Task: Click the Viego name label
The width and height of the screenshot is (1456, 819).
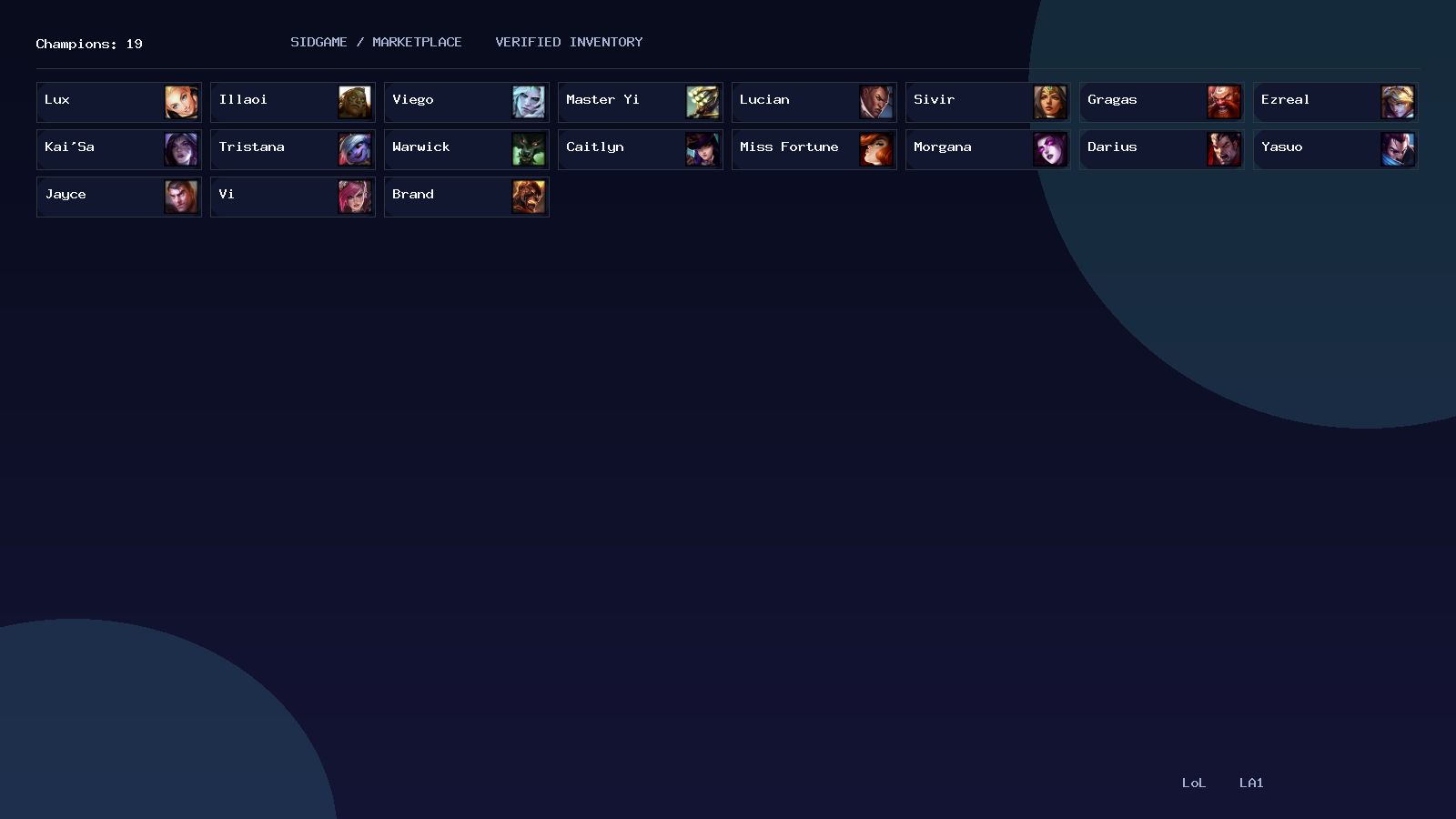Action: click(x=413, y=100)
